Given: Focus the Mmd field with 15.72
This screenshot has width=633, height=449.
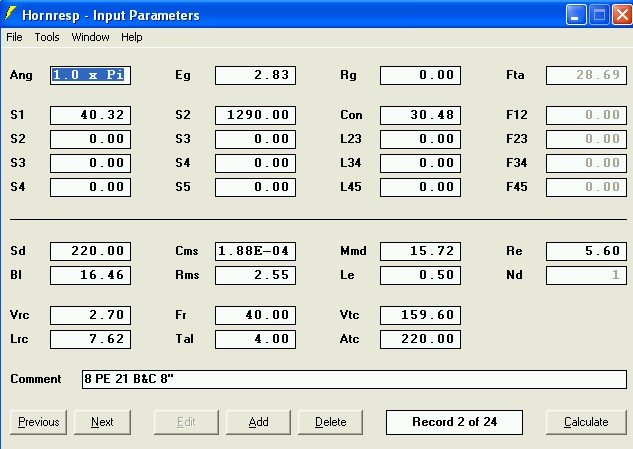Looking at the screenshot, I should [x=420, y=251].
